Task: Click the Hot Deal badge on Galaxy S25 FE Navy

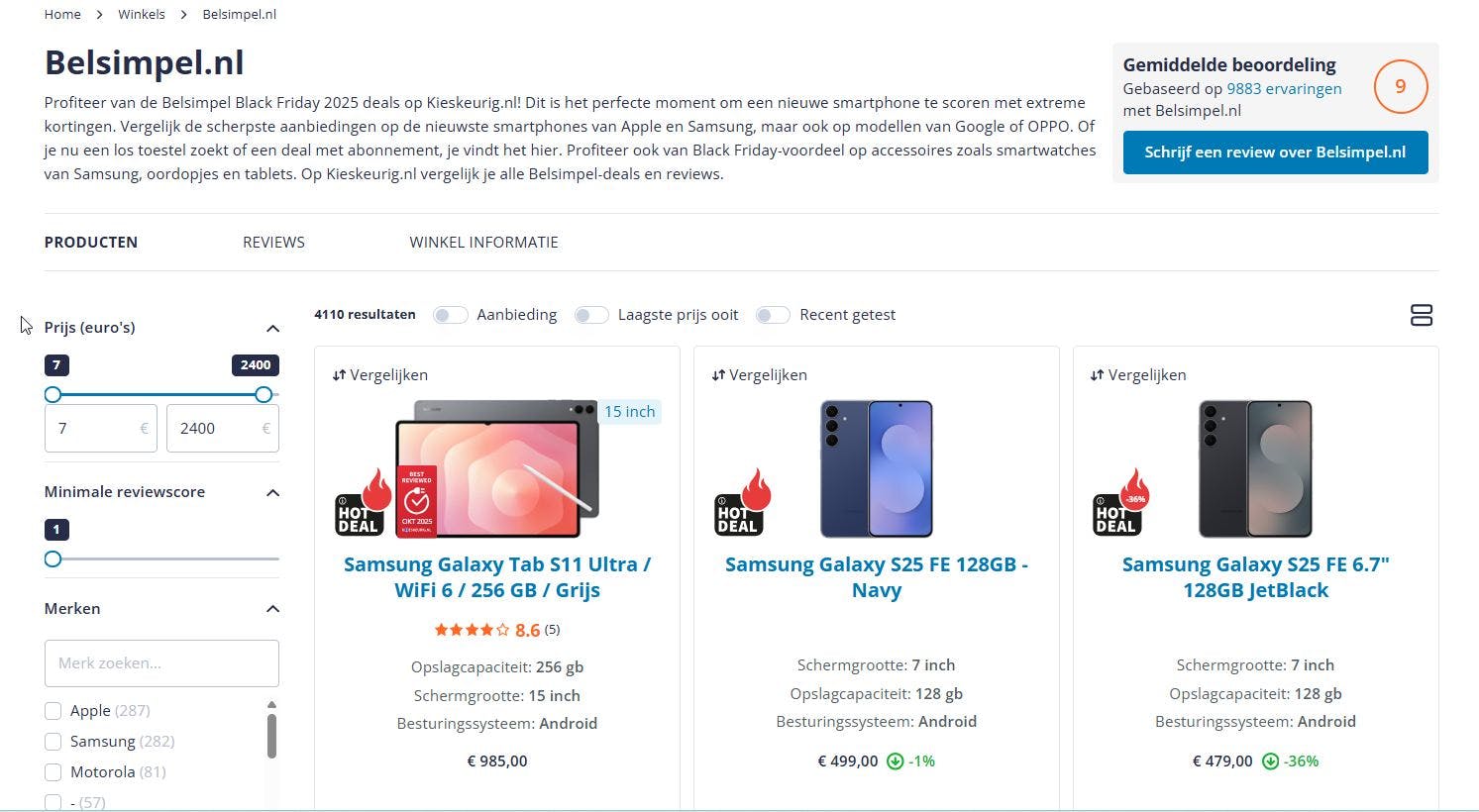Action: (x=742, y=504)
